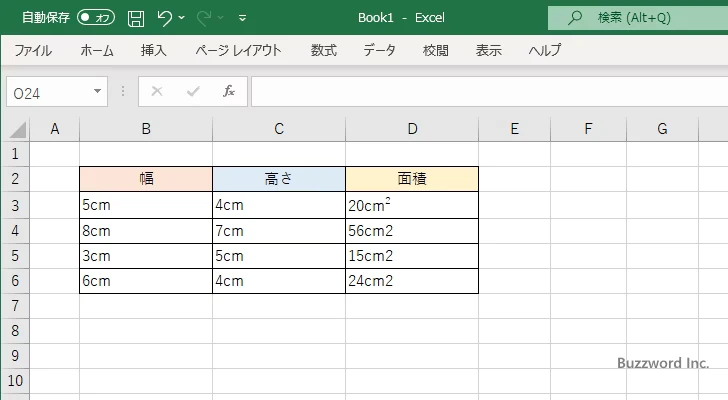This screenshot has width=728, height=400.
Task: Select column E header
Action: point(514,129)
